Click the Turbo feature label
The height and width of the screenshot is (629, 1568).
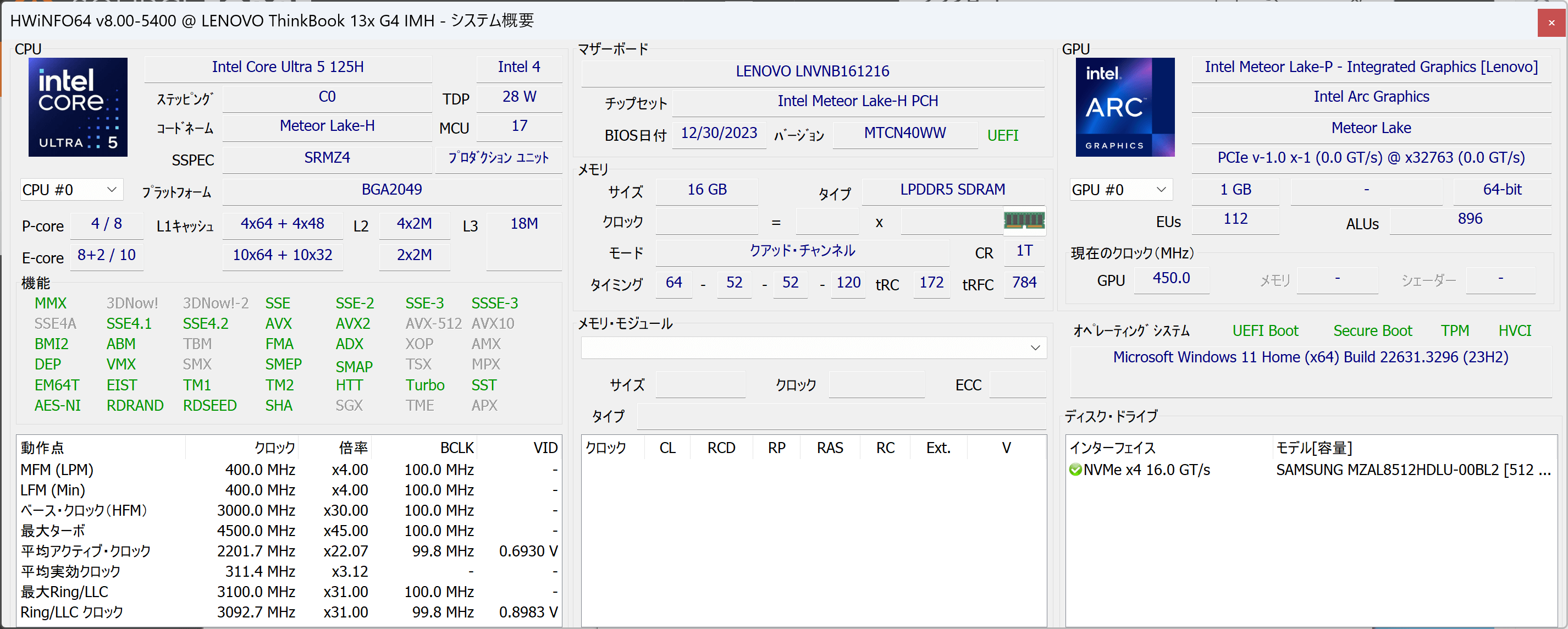[425, 385]
